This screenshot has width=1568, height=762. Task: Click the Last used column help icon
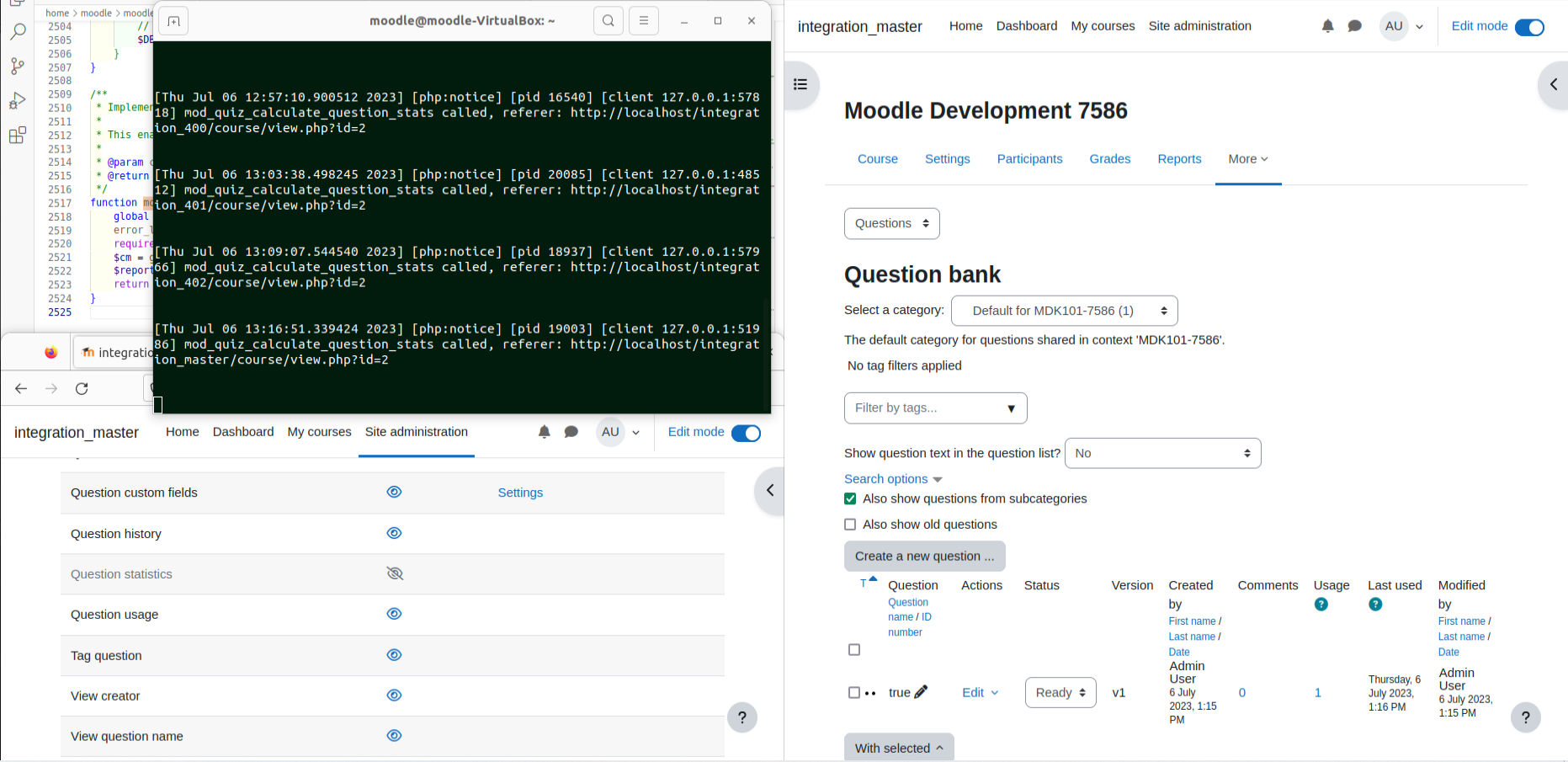pyautogui.click(x=1375, y=604)
